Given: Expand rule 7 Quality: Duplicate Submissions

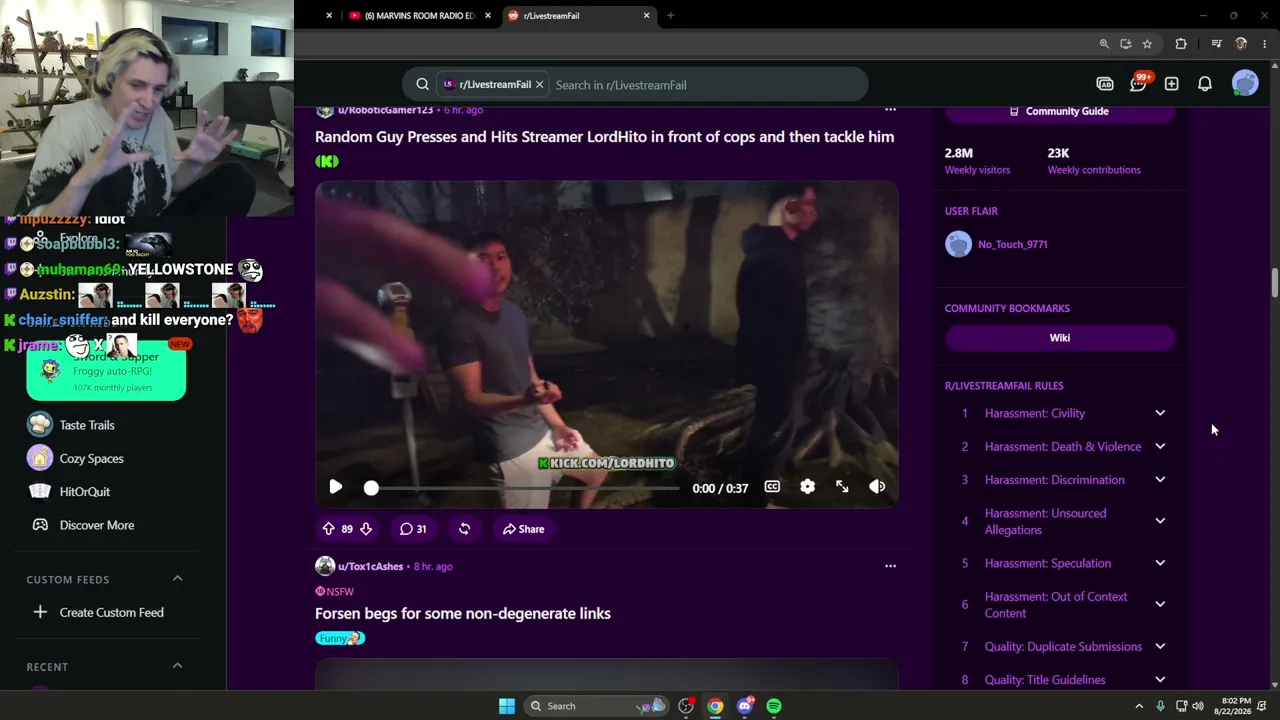Looking at the screenshot, I should [1160, 646].
